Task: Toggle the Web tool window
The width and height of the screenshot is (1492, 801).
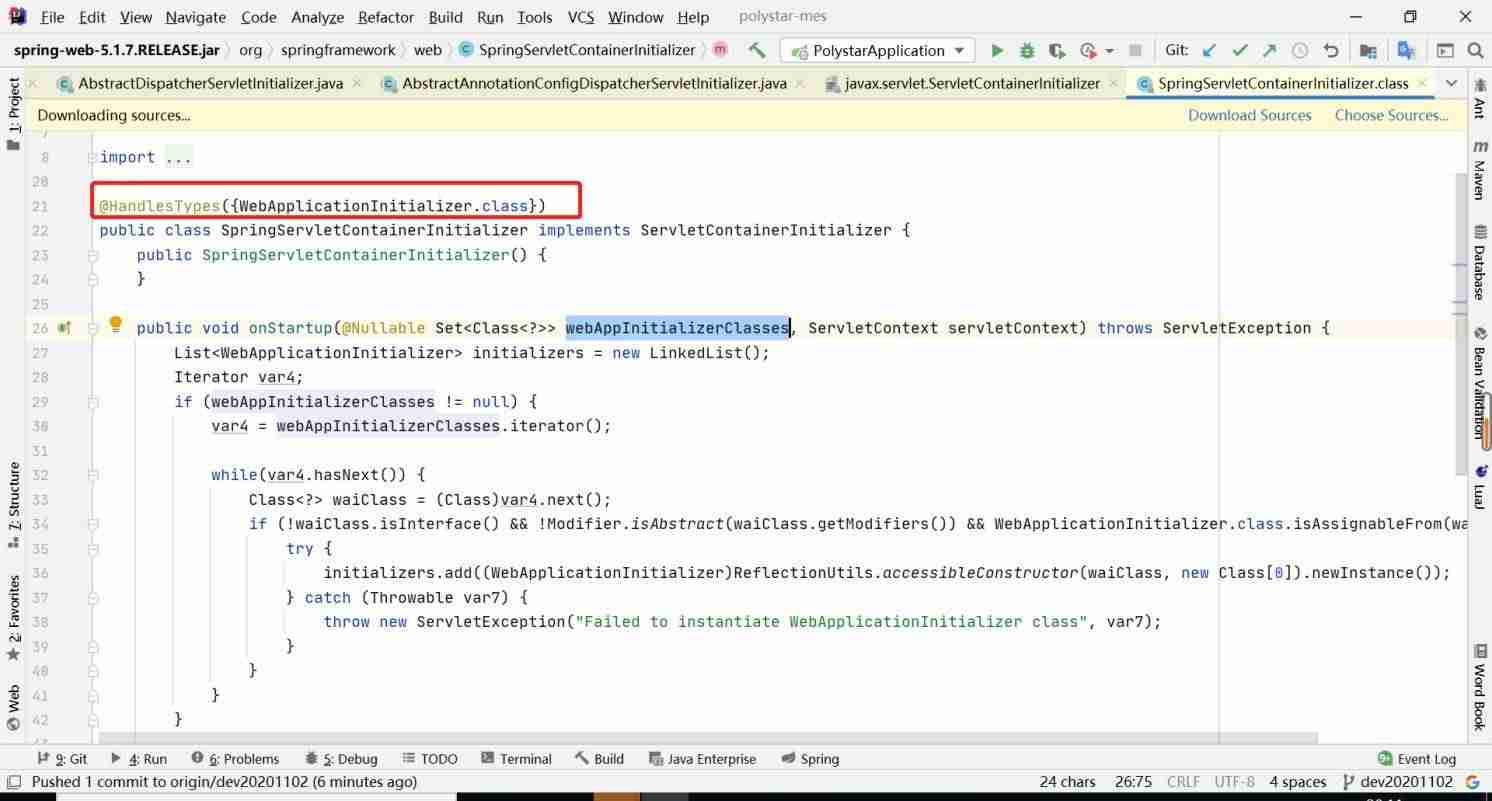Action: (x=13, y=708)
